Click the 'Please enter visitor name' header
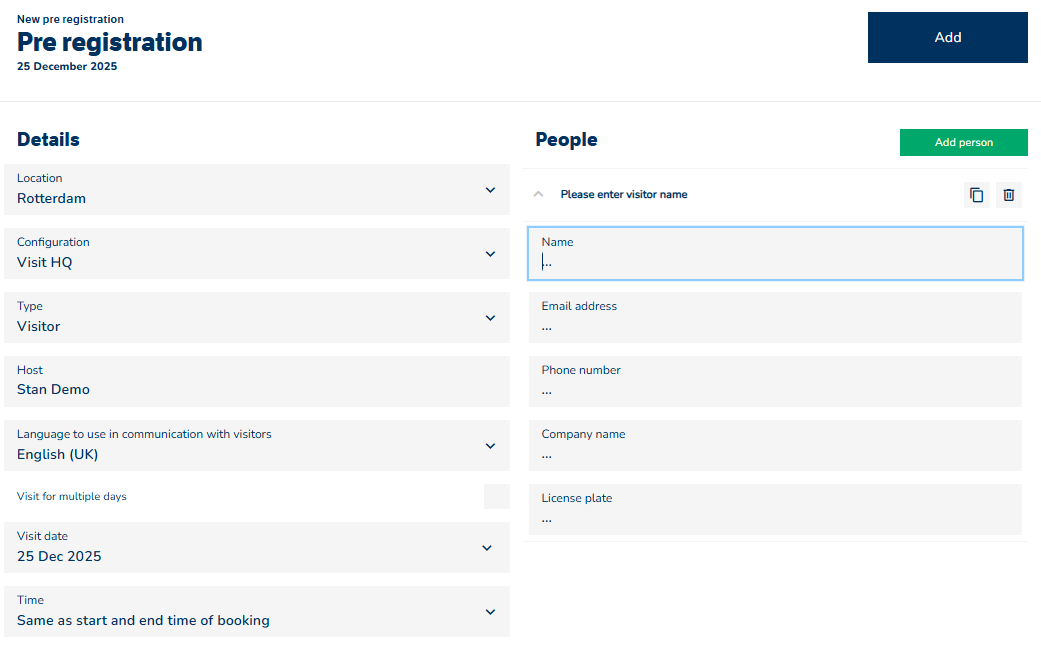Viewport: 1041px width, 646px height. click(x=624, y=195)
